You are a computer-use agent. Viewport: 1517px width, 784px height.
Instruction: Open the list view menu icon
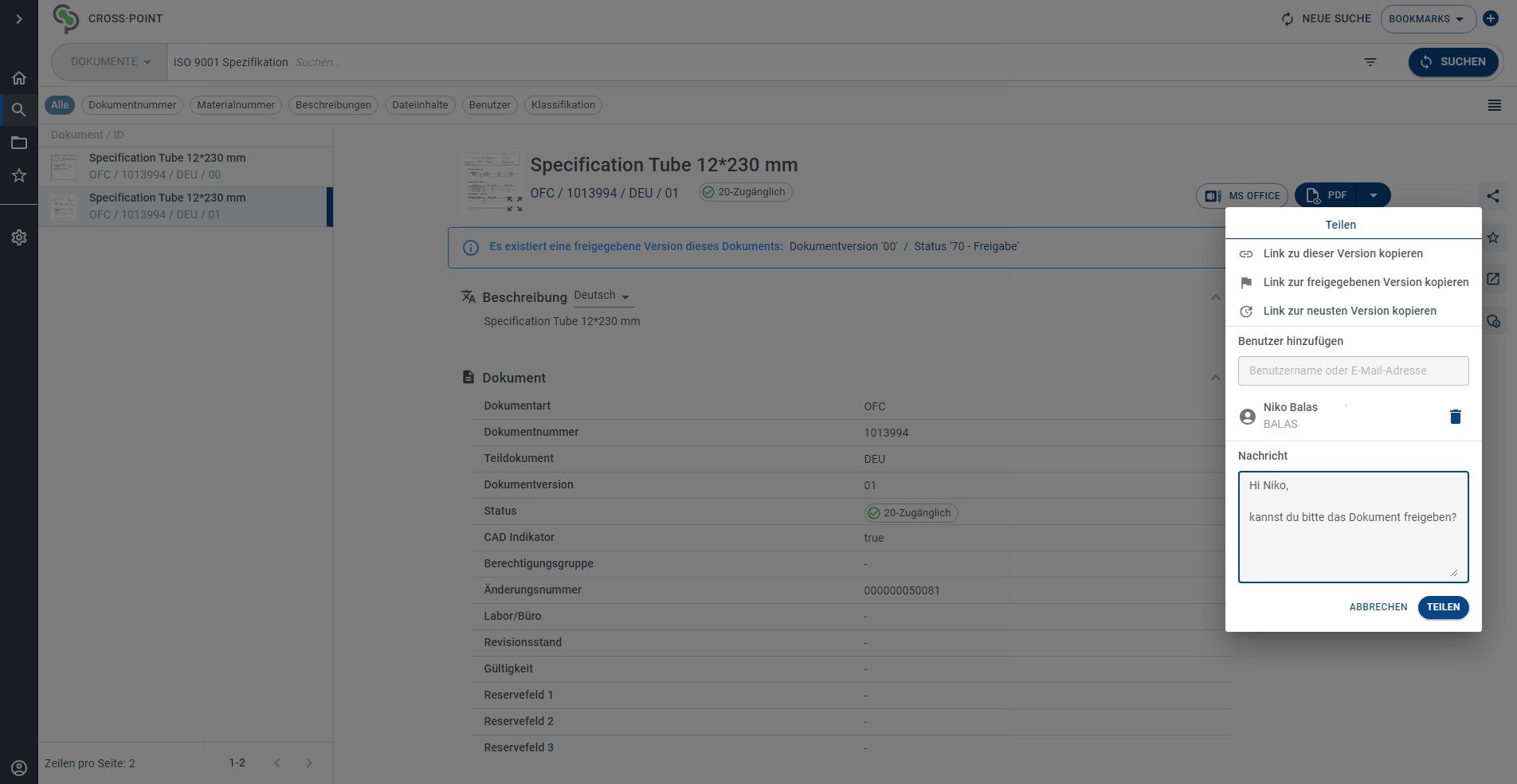[1495, 105]
